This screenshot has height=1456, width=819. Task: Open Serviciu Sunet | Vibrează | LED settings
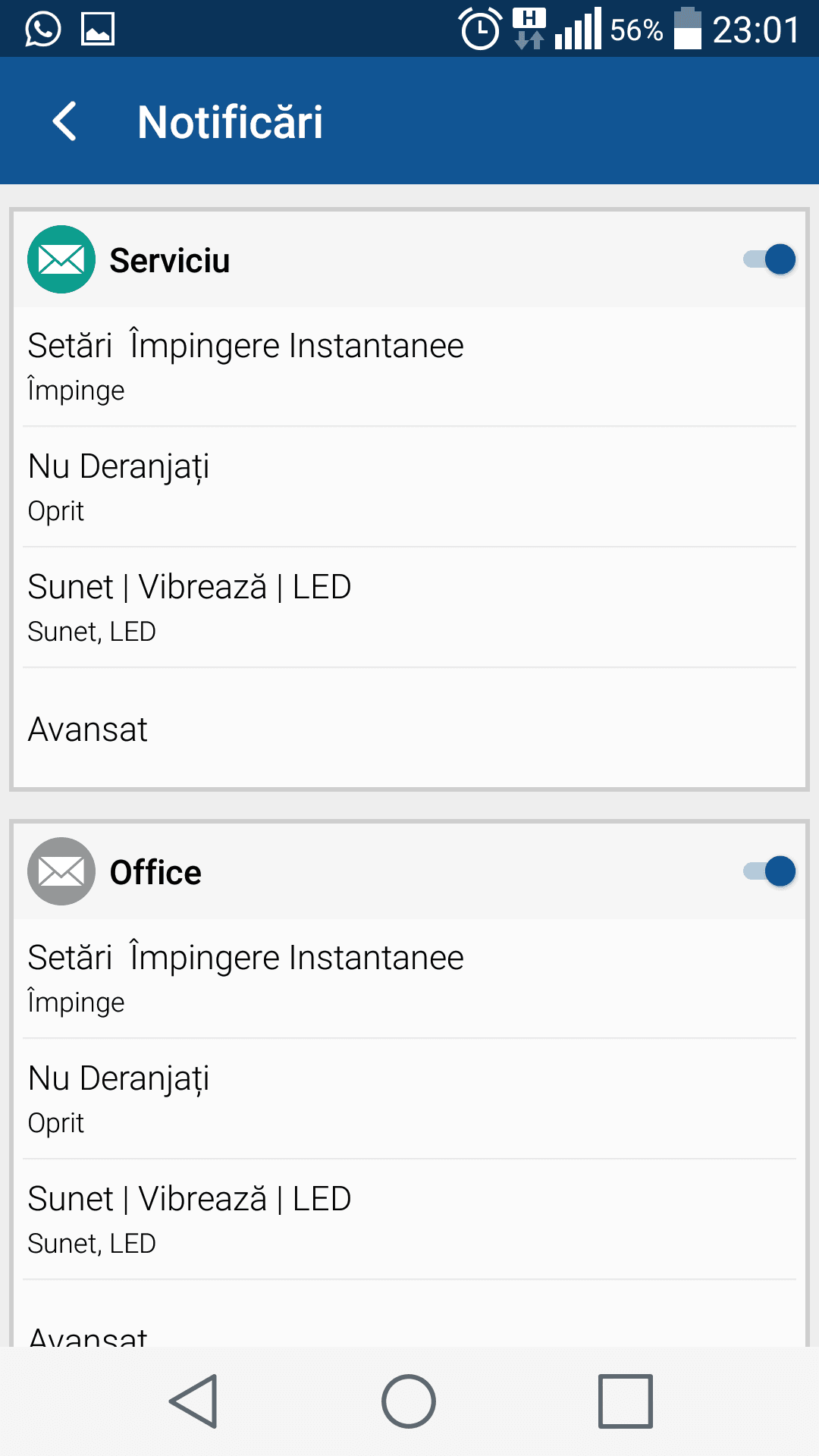tap(409, 607)
